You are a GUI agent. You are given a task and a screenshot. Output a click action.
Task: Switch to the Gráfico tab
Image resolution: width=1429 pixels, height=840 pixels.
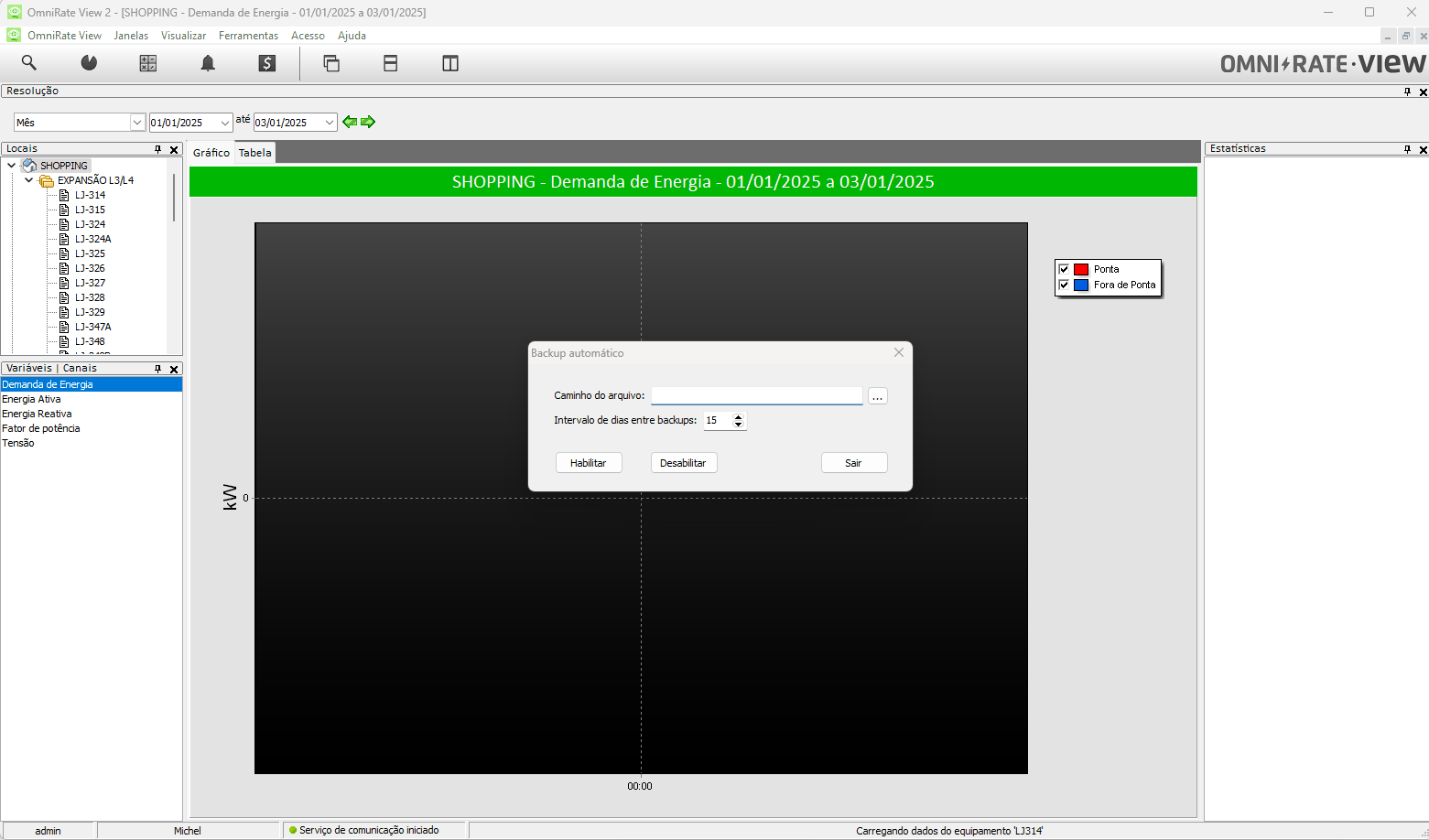(211, 153)
